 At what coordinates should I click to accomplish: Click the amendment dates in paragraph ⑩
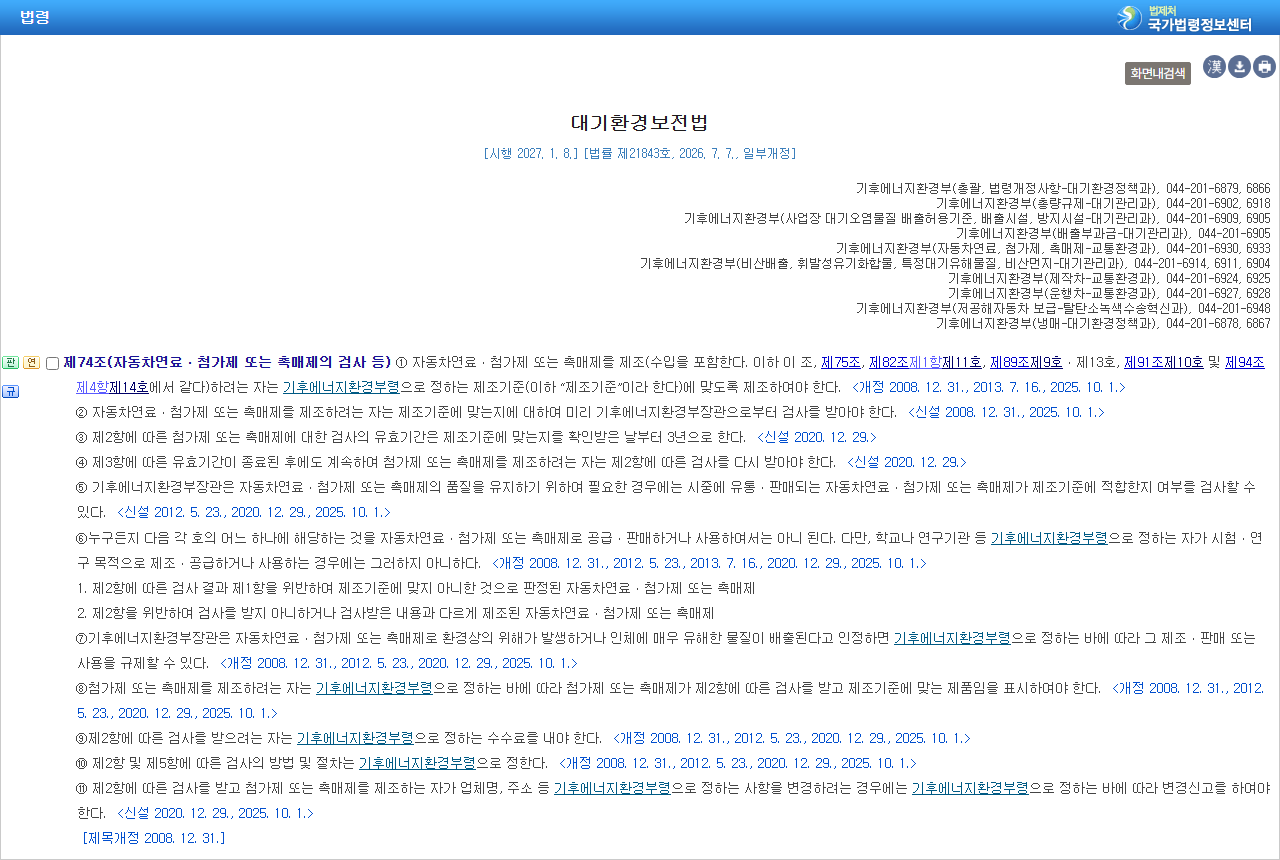pyautogui.click(x=738, y=762)
